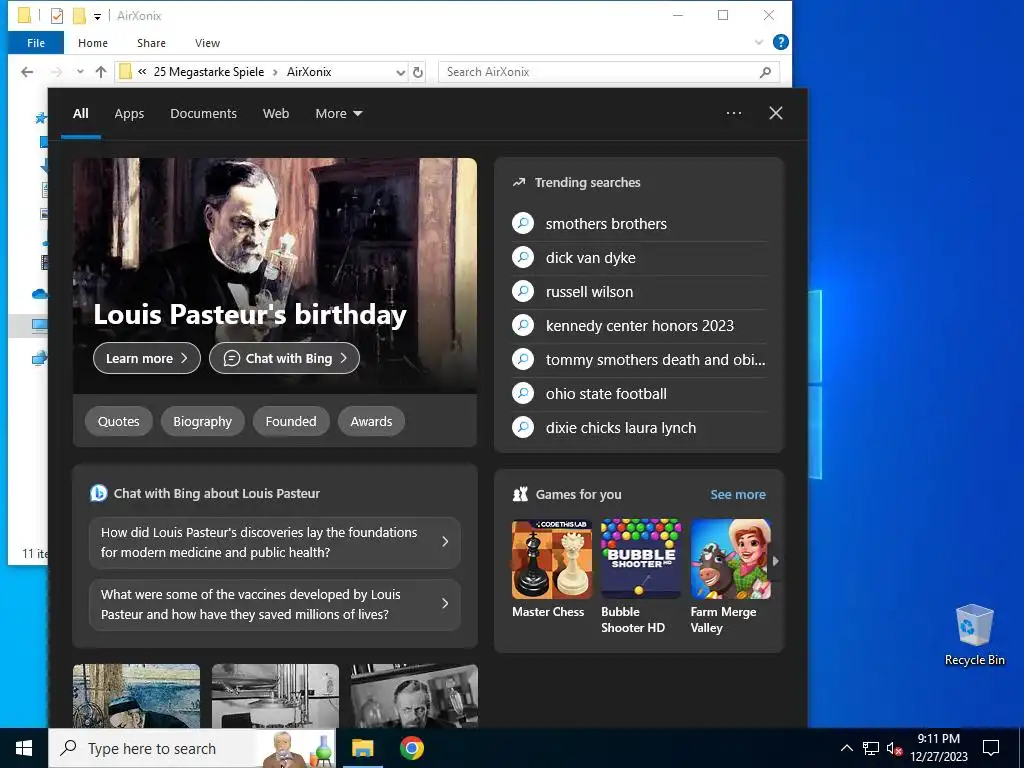
Task: Go back in File Explorer
Action: (x=27, y=72)
